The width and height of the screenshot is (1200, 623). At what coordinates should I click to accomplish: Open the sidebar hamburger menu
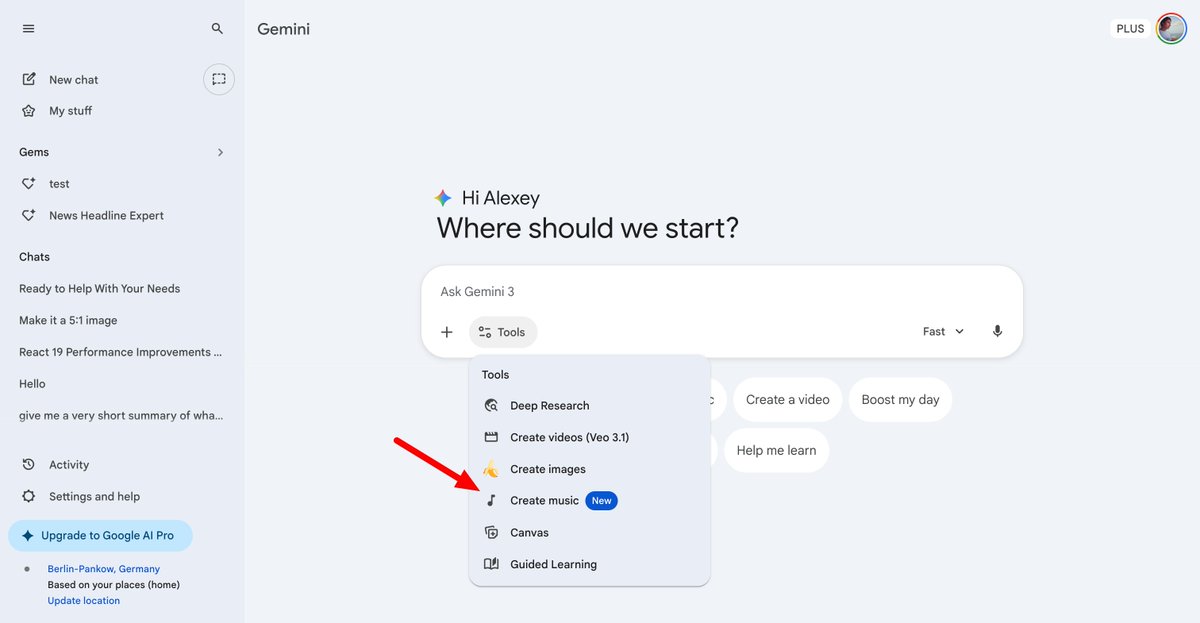point(28,28)
